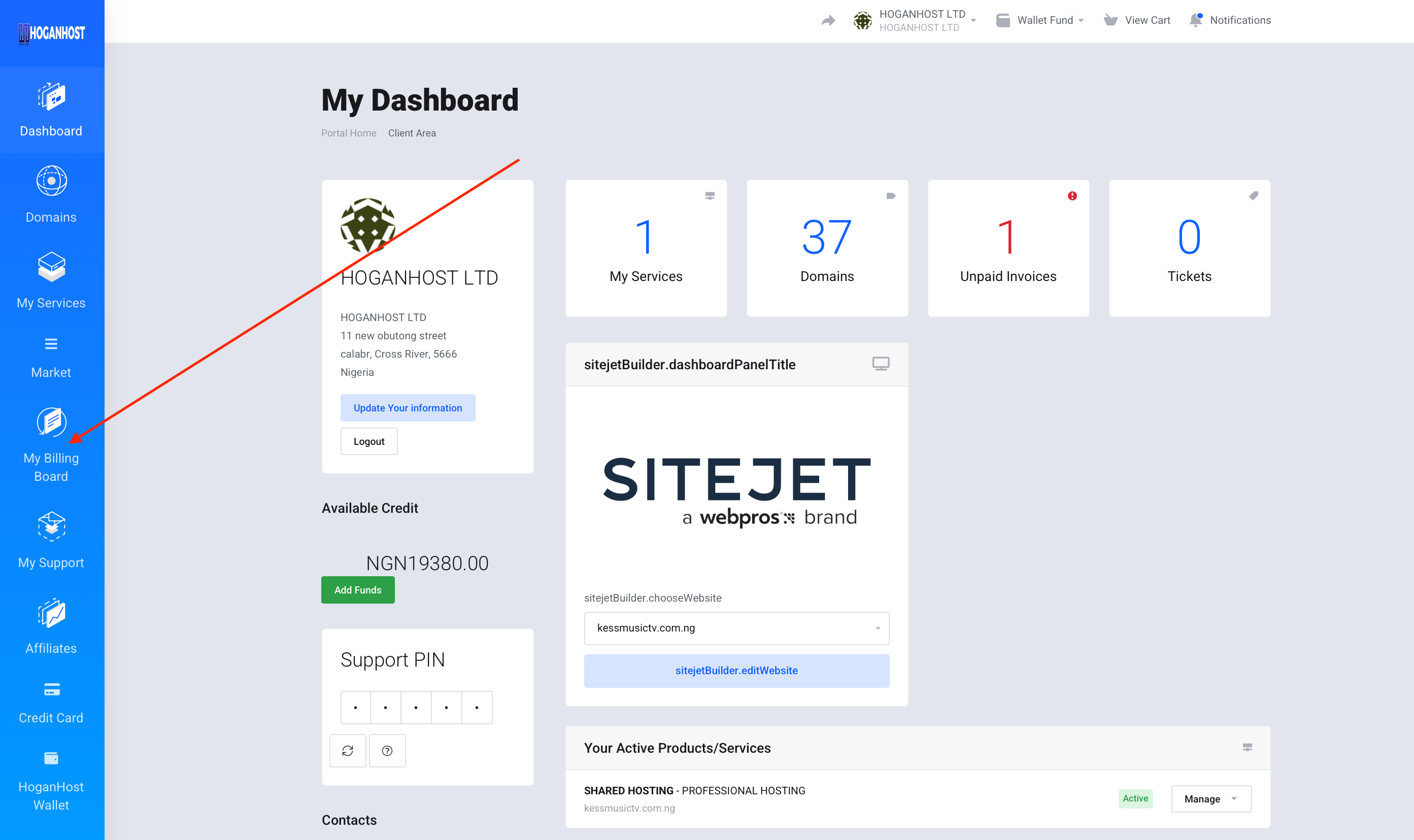
Task: Open the kessmusictv.com.ng website selector
Action: click(736, 628)
